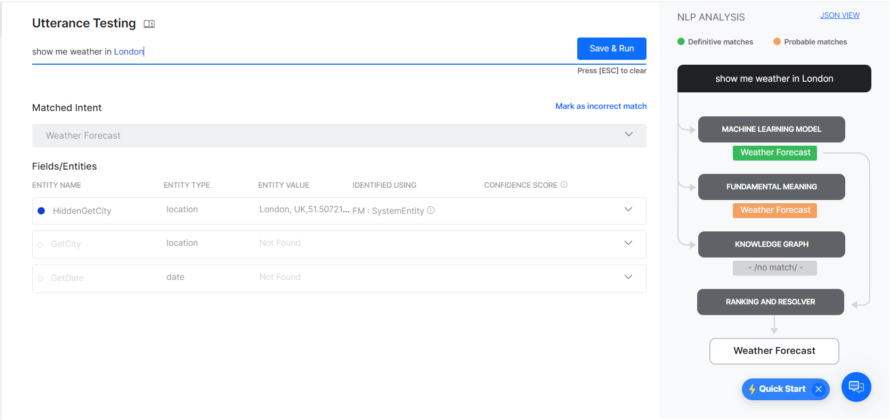
Task: Open the JSON VIEW link
Action: click(839, 16)
